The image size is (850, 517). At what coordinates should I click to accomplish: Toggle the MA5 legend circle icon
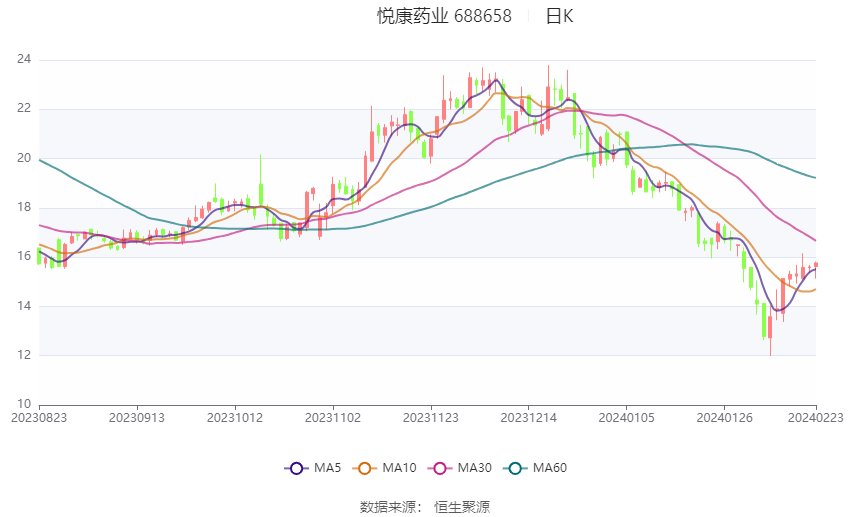point(296,468)
